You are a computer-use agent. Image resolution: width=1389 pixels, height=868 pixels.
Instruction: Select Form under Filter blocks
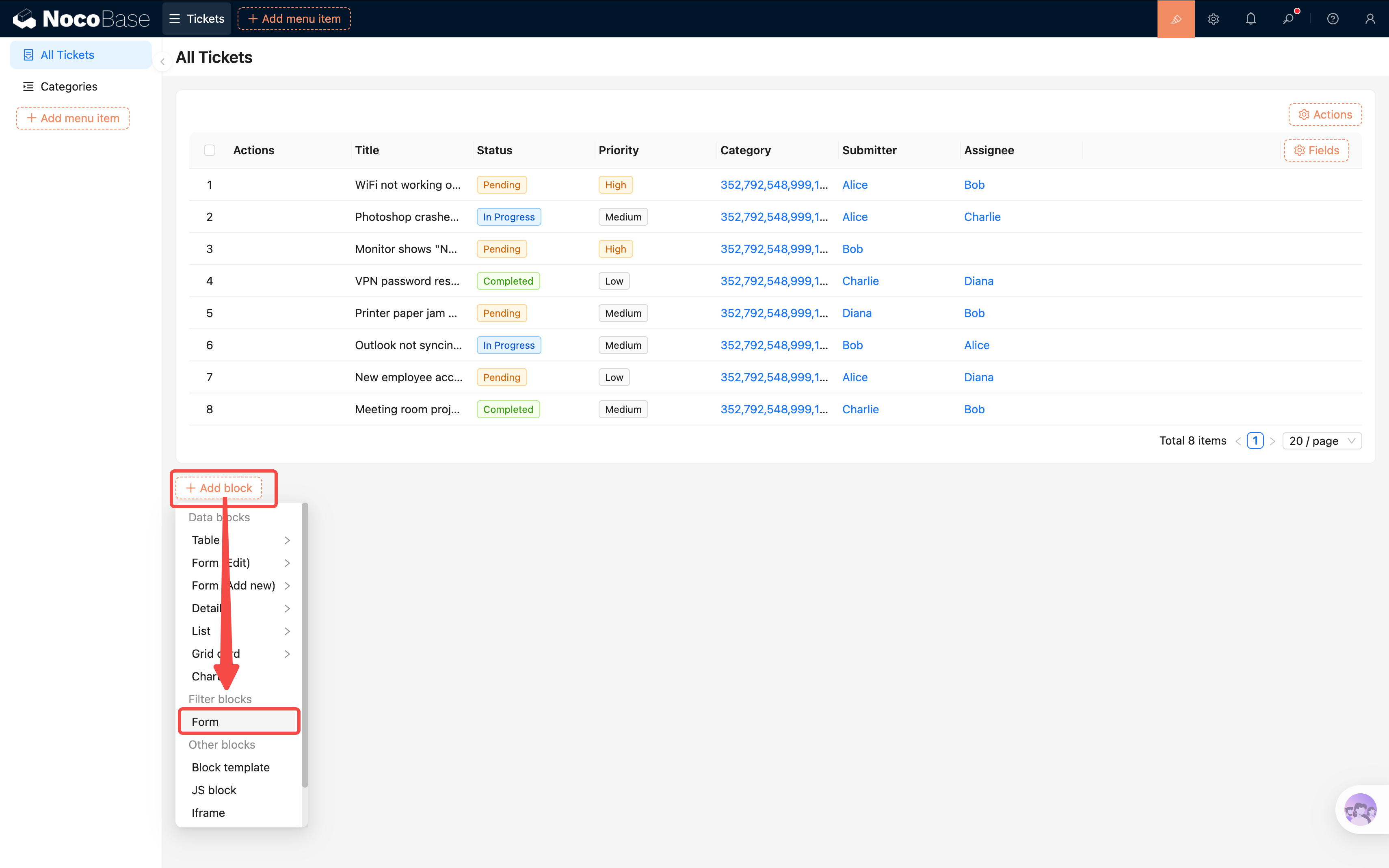[x=239, y=721]
